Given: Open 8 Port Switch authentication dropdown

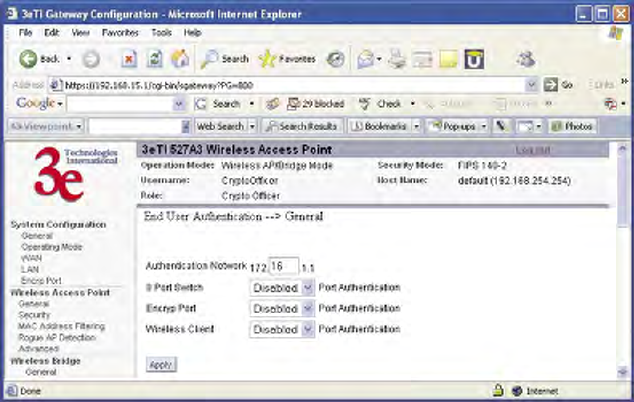Looking at the screenshot, I should [308, 288].
